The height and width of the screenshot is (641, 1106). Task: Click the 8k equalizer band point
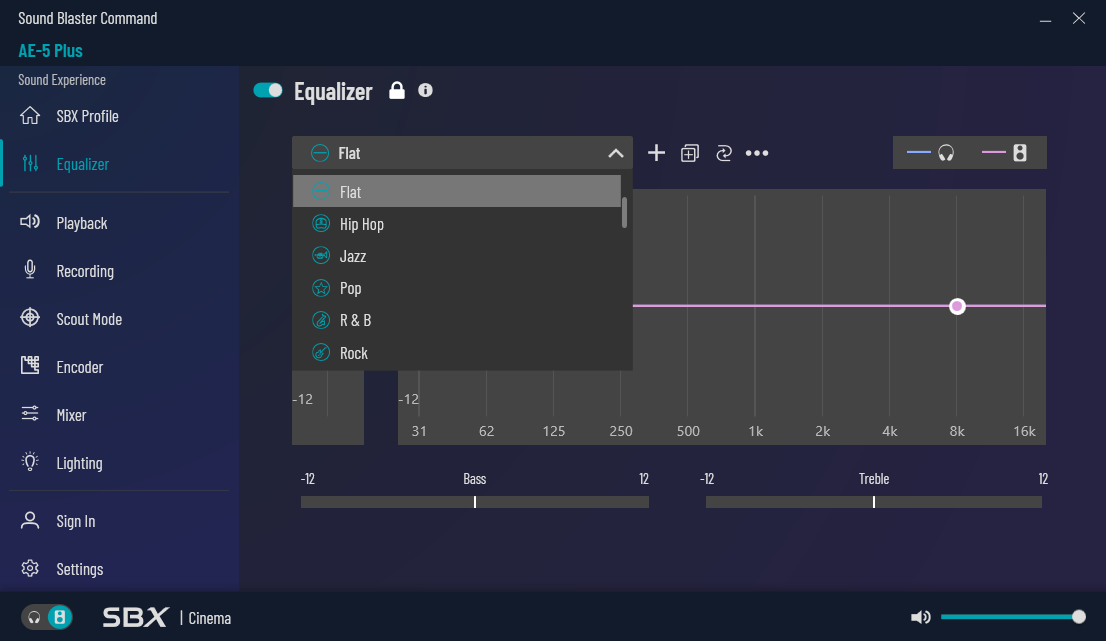pyautogui.click(x=957, y=306)
